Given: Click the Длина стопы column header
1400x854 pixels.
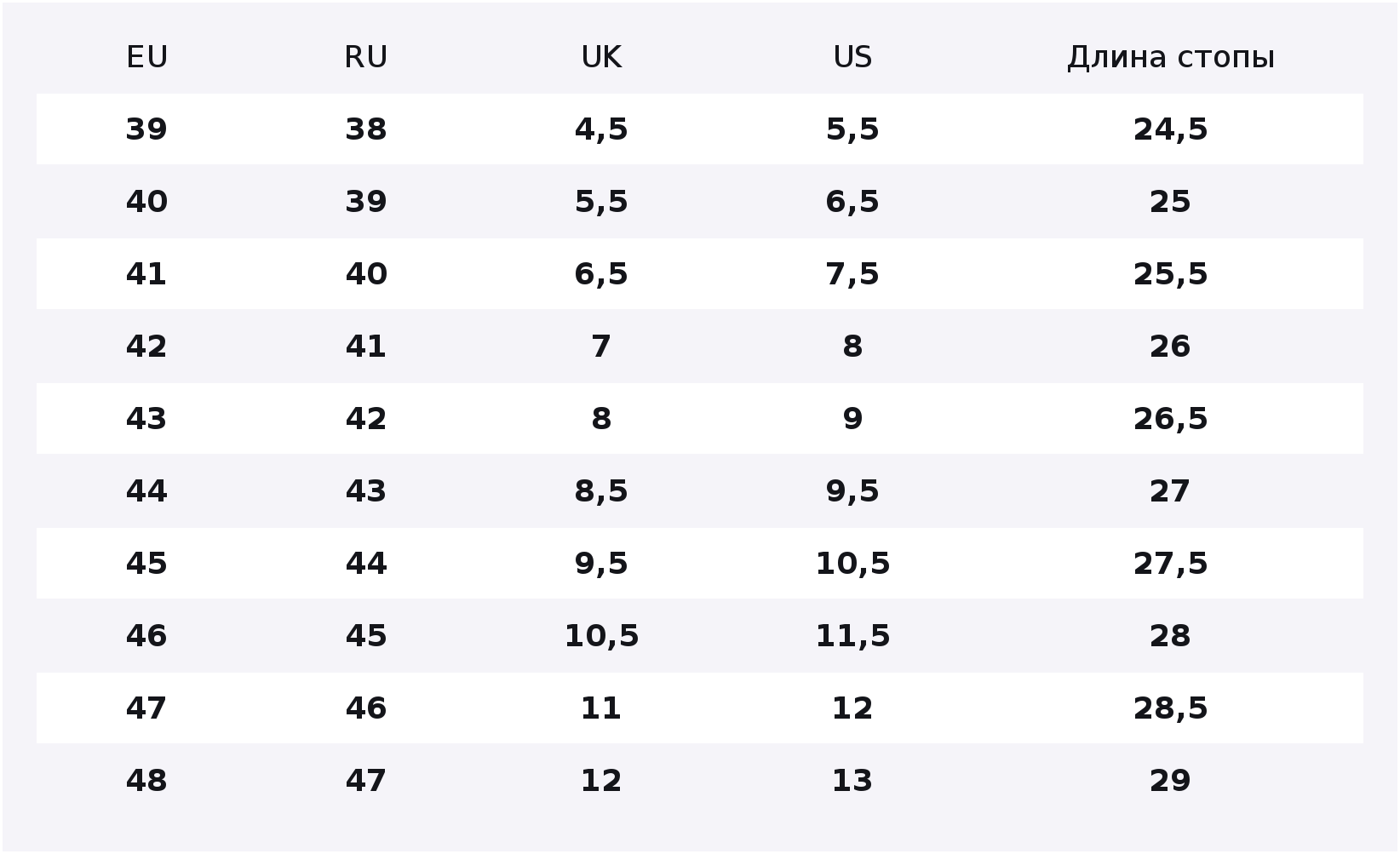Looking at the screenshot, I should point(1171,57).
